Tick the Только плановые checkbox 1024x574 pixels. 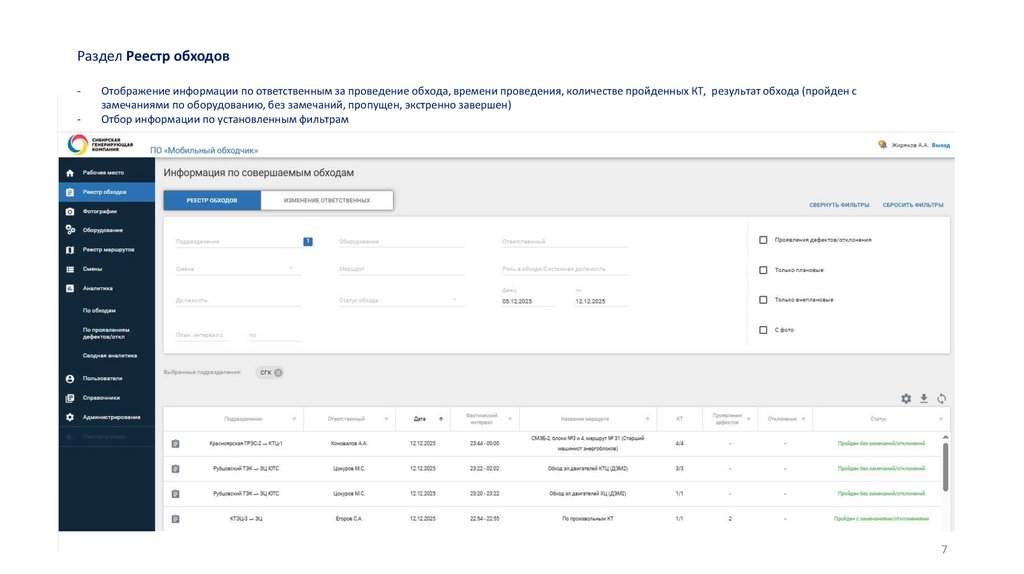tap(763, 270)
